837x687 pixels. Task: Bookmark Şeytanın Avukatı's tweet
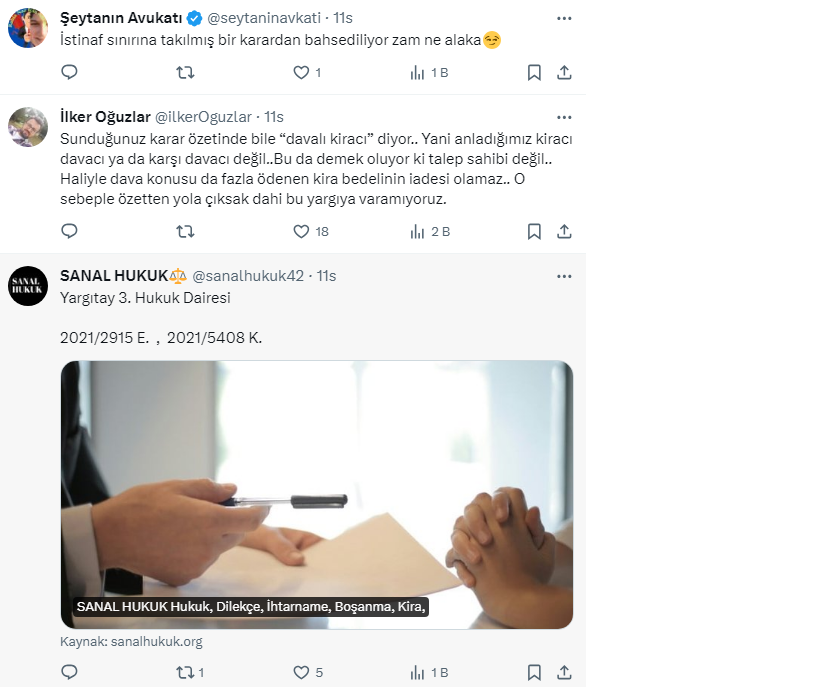pyautogui.click(x=534, y=72)
